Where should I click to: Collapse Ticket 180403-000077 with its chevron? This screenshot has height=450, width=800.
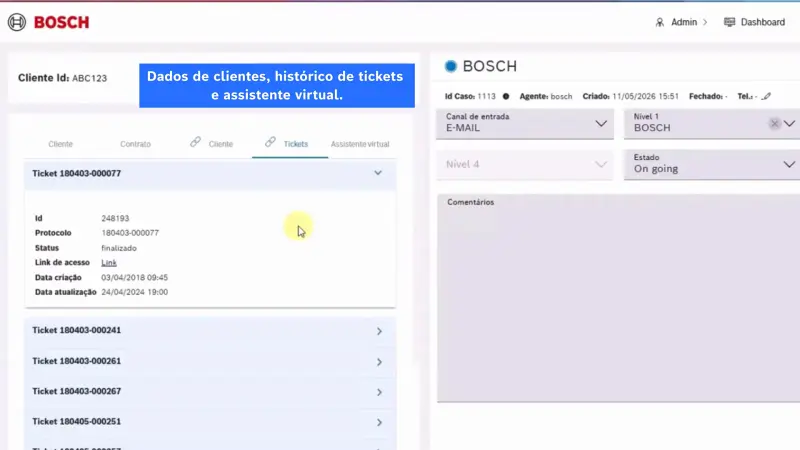pos(378,173)
